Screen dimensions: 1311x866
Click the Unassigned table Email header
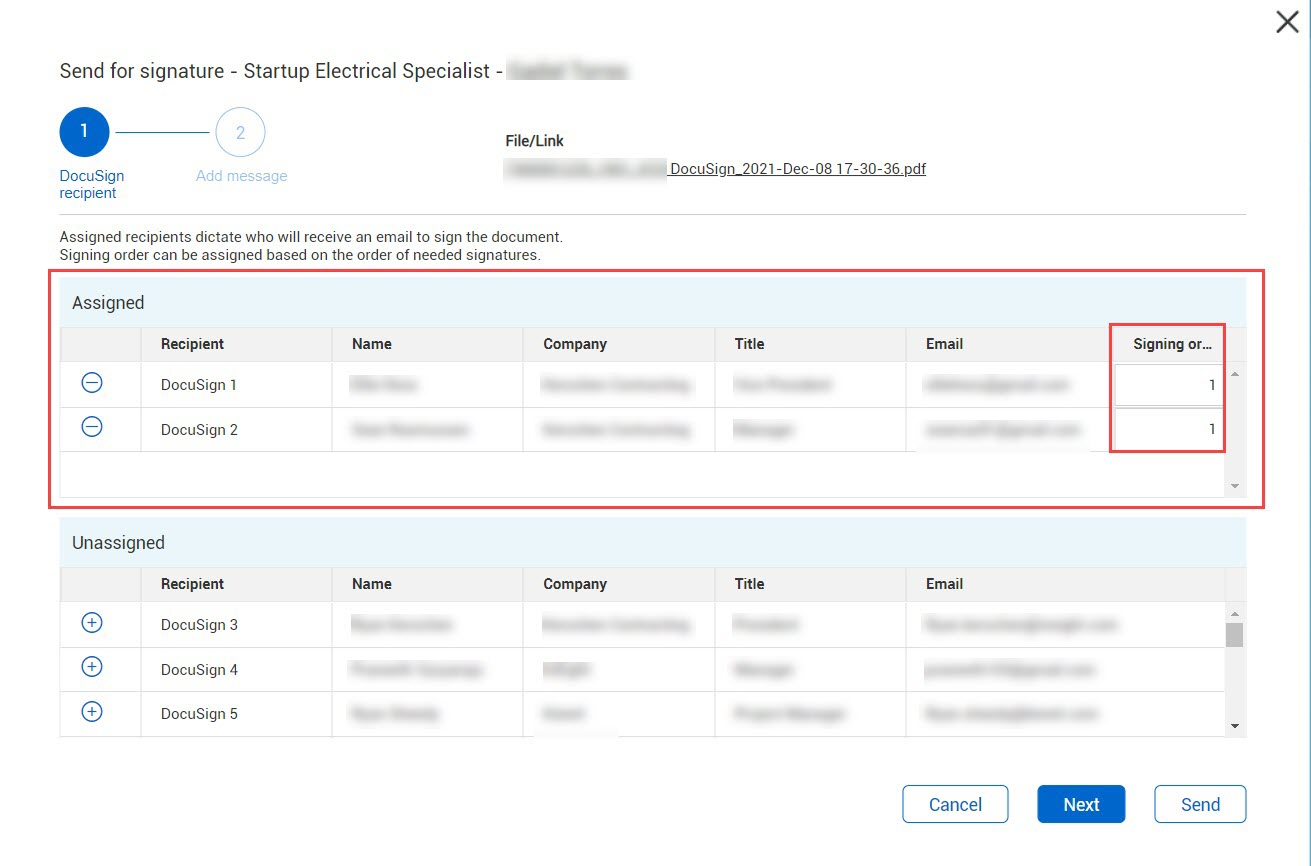click(x=1066, y=584)
